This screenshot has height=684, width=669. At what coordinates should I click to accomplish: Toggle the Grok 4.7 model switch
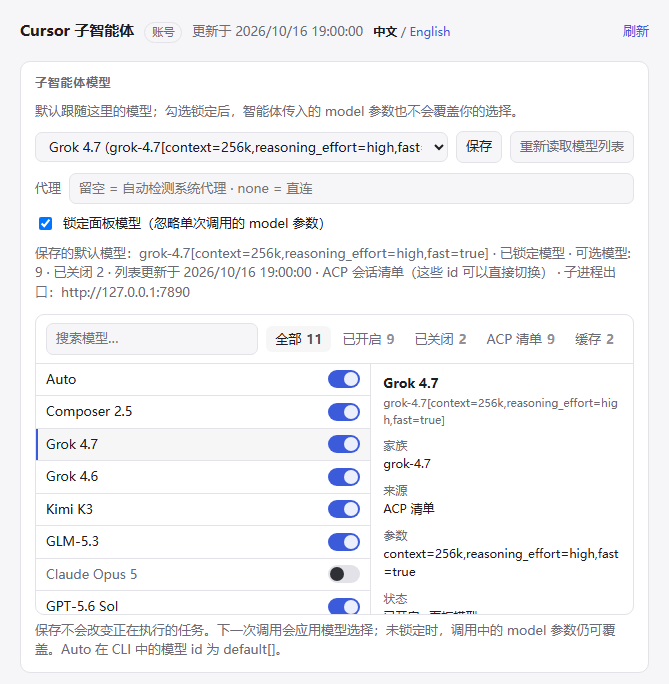(x=344, y=444)
